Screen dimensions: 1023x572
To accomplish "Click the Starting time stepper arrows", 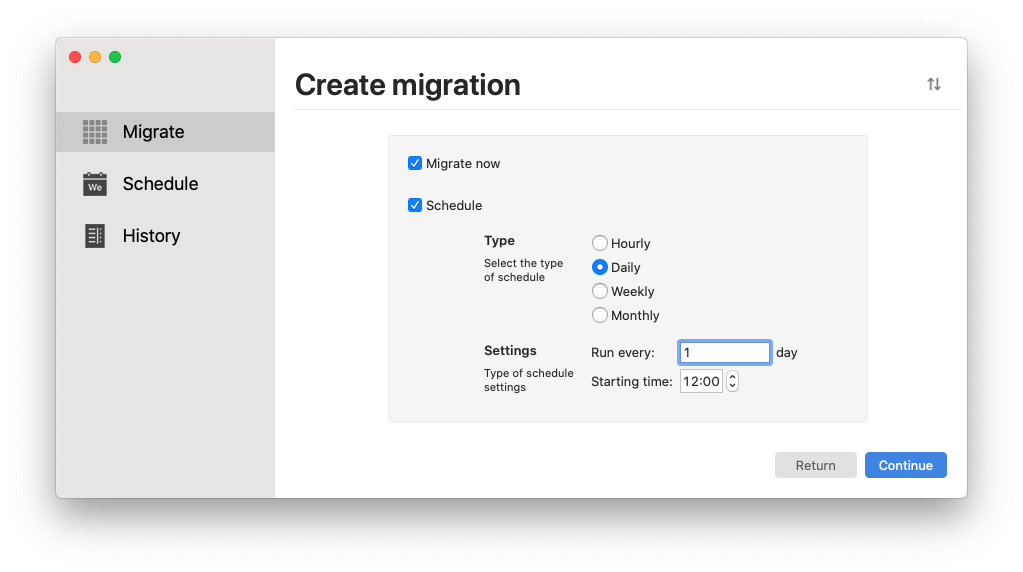I will pyautogui.click(x=732, y=382).
